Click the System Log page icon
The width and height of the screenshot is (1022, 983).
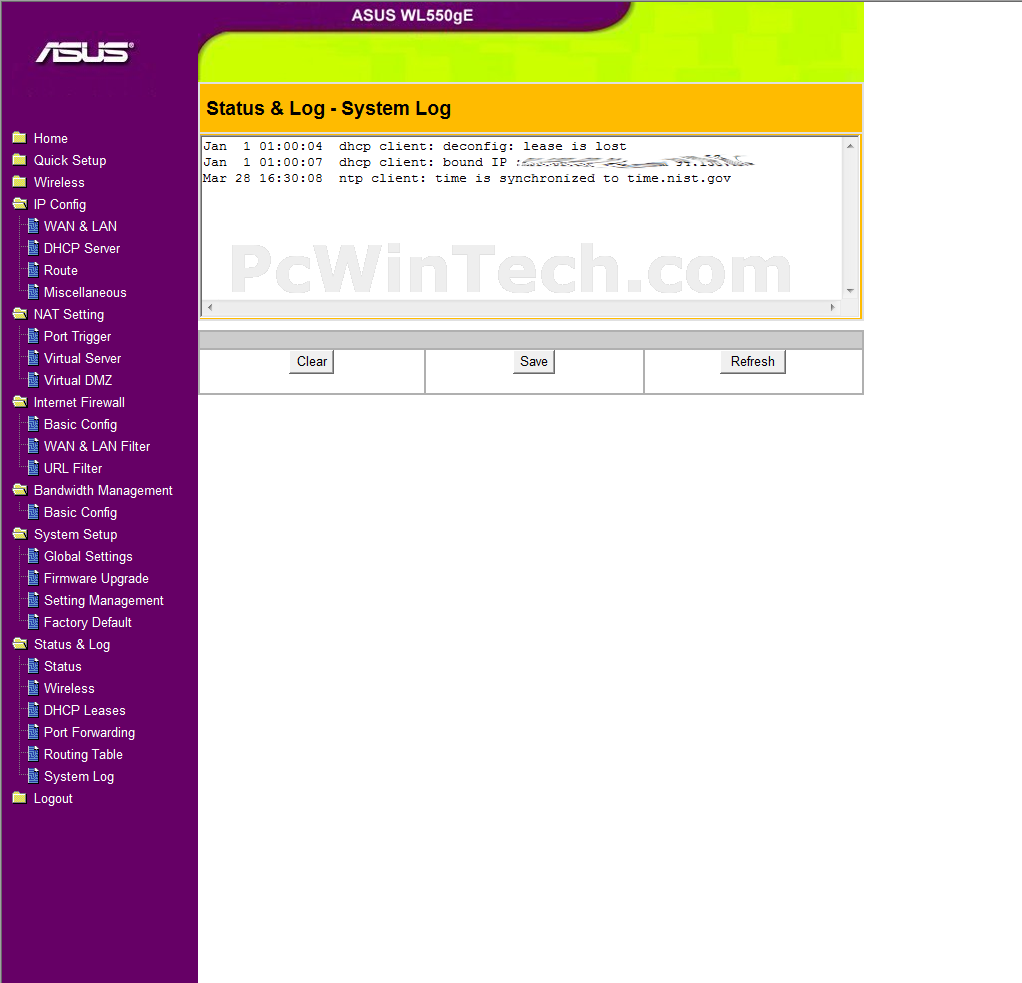tap(33, 776)
